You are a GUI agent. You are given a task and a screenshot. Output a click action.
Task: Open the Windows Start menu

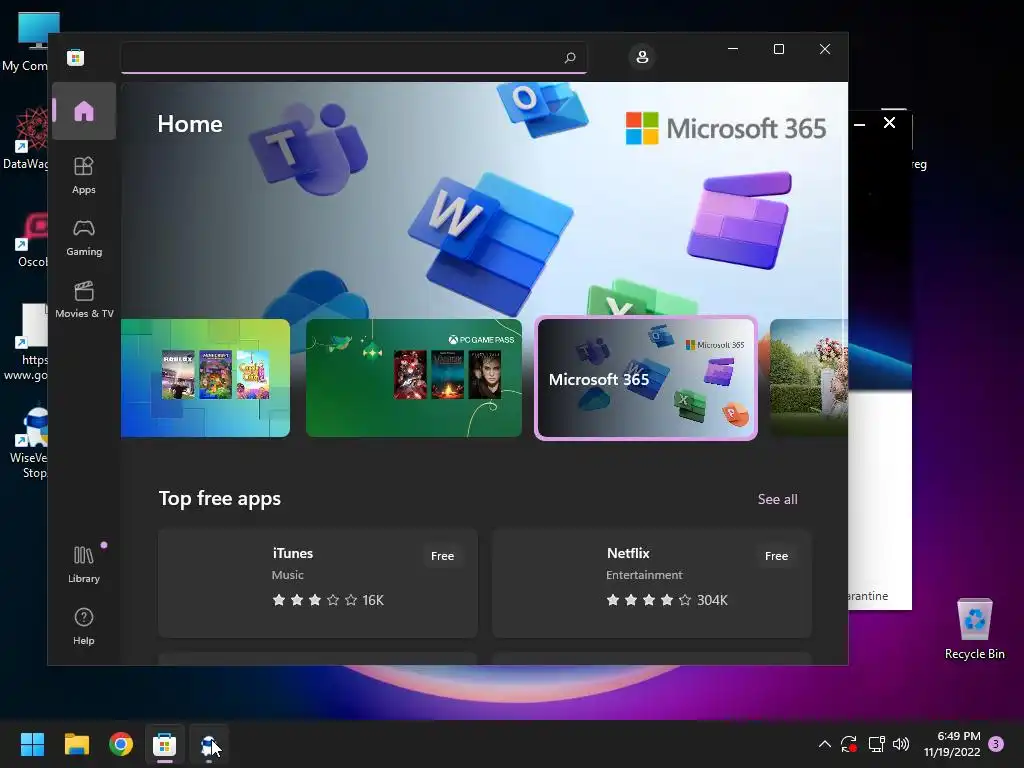(32, 744)
